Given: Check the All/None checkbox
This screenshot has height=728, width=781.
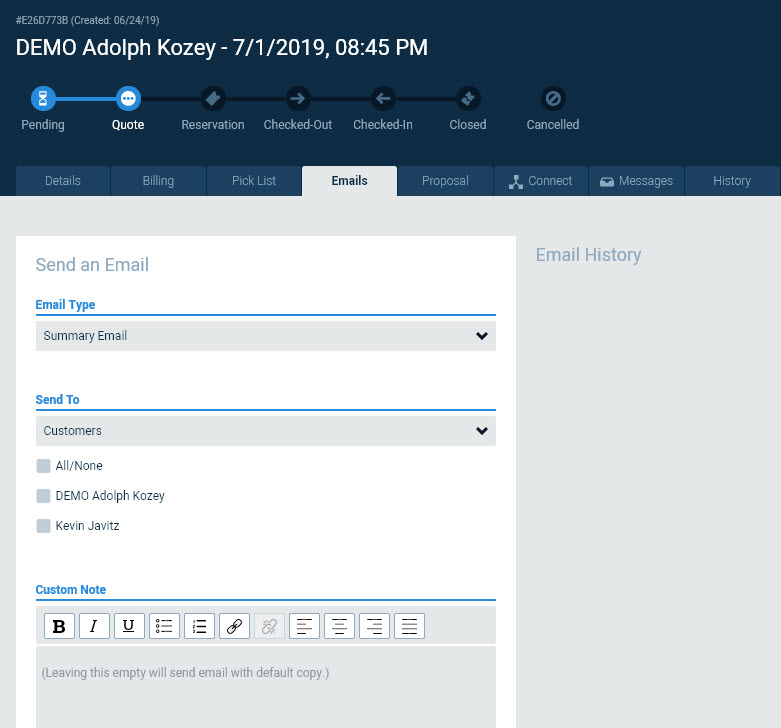Looking at the screenshot, I should [43, 466].
